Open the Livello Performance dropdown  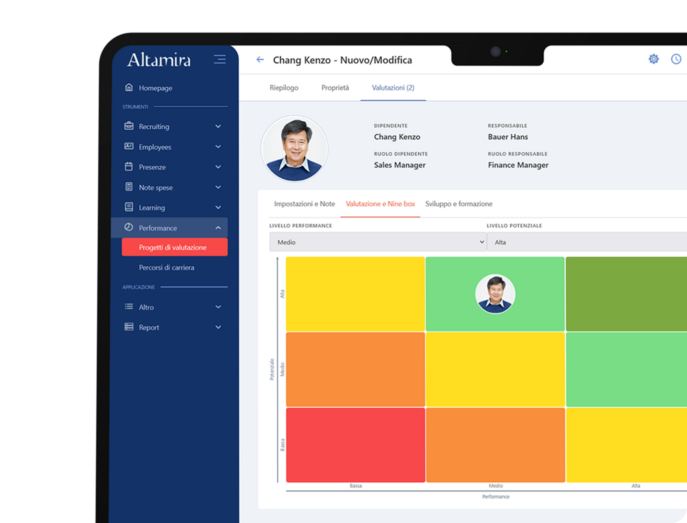(x=378, y=242)
